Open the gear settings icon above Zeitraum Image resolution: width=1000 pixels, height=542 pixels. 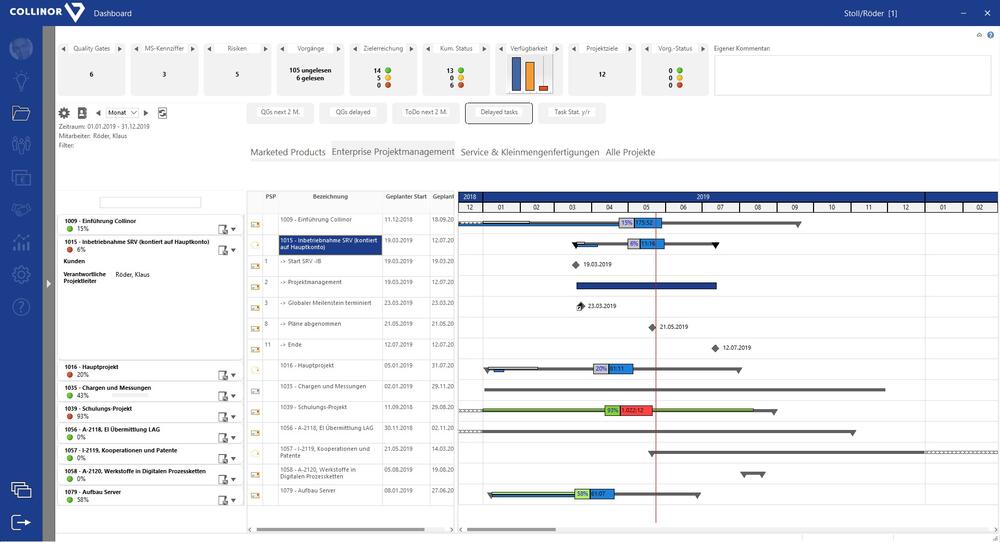[x=64, y=113]
